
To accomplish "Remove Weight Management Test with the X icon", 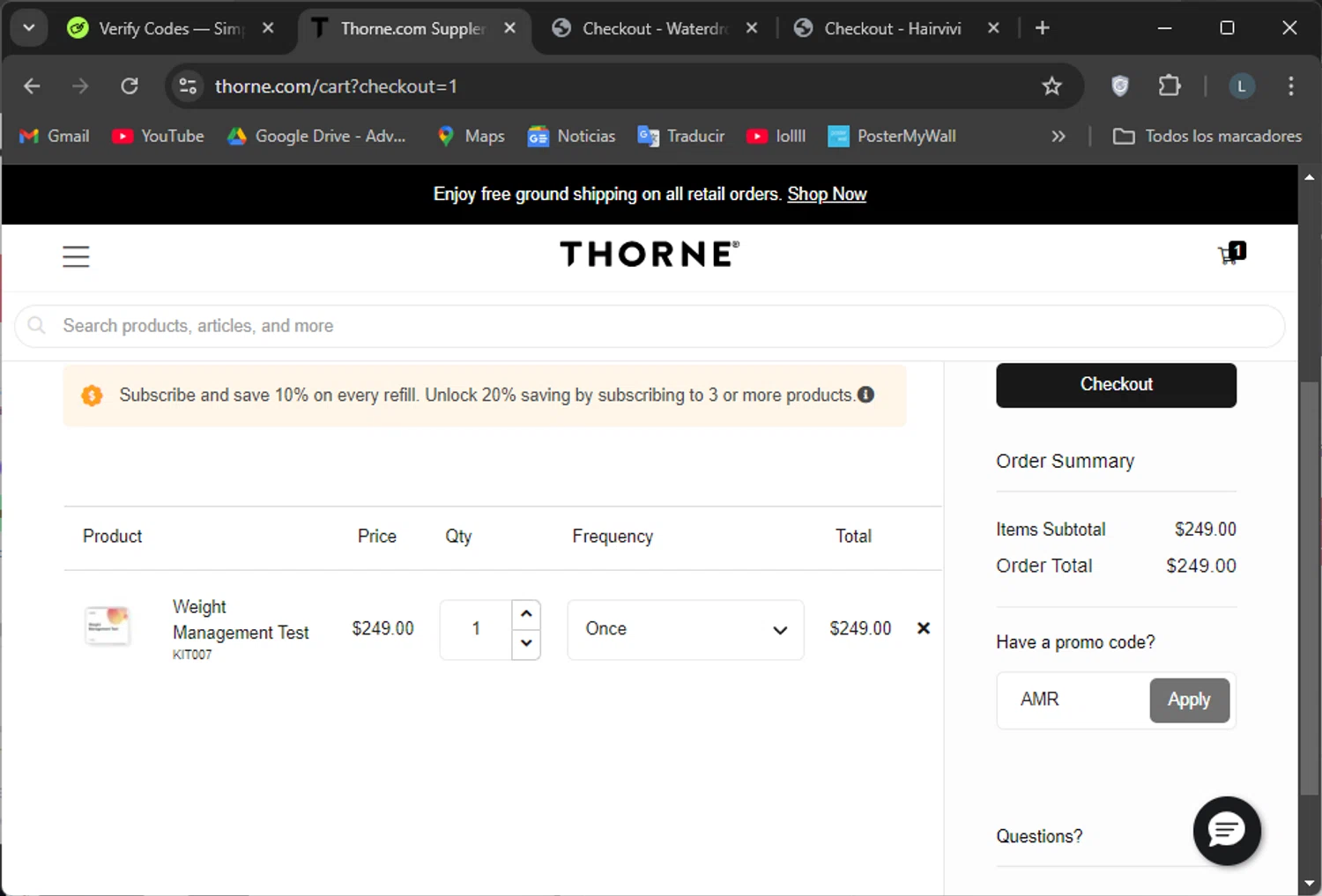I will click(x=924, y=628).
